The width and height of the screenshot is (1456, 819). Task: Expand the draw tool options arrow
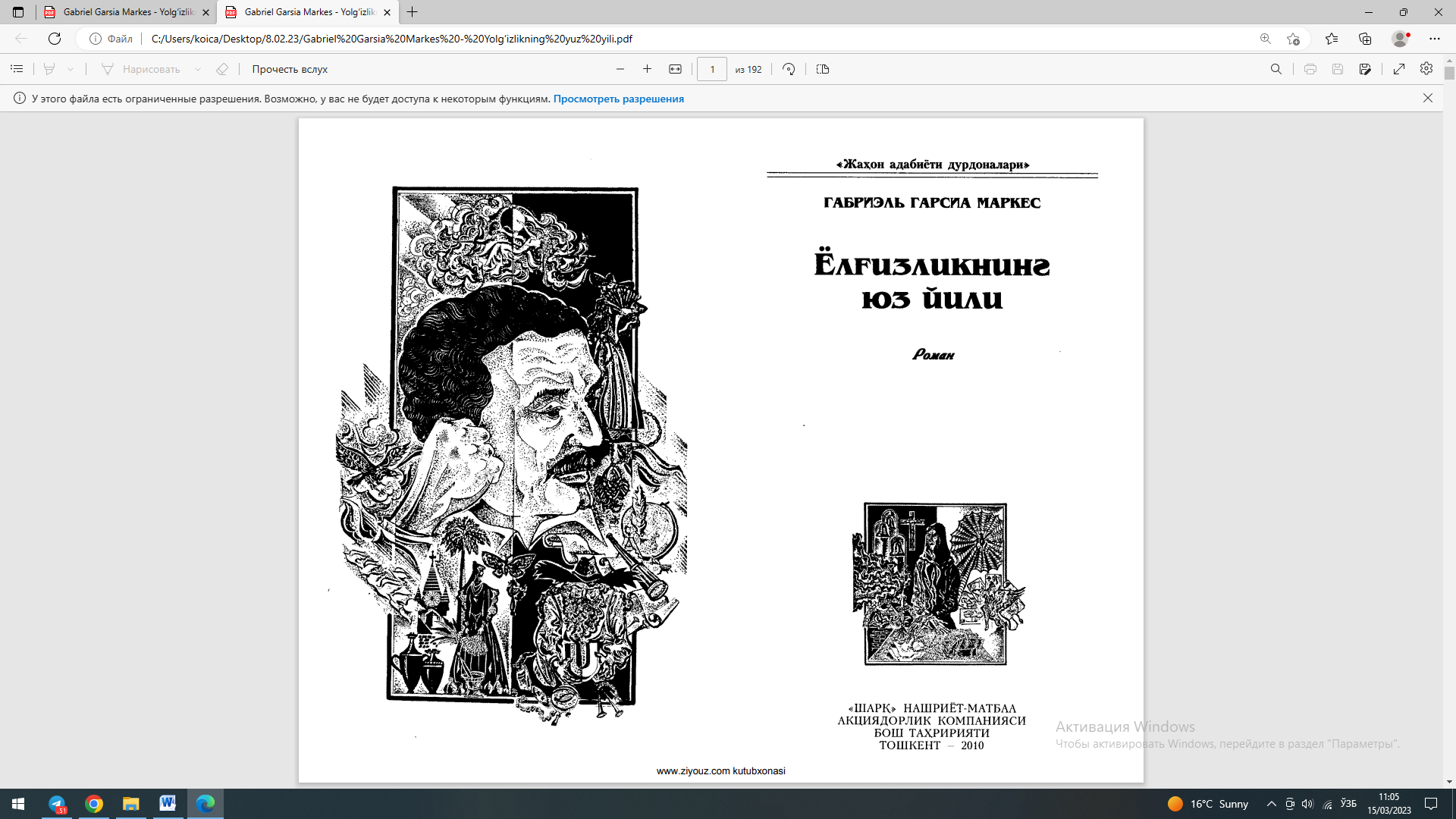click(x=198, y=69)
